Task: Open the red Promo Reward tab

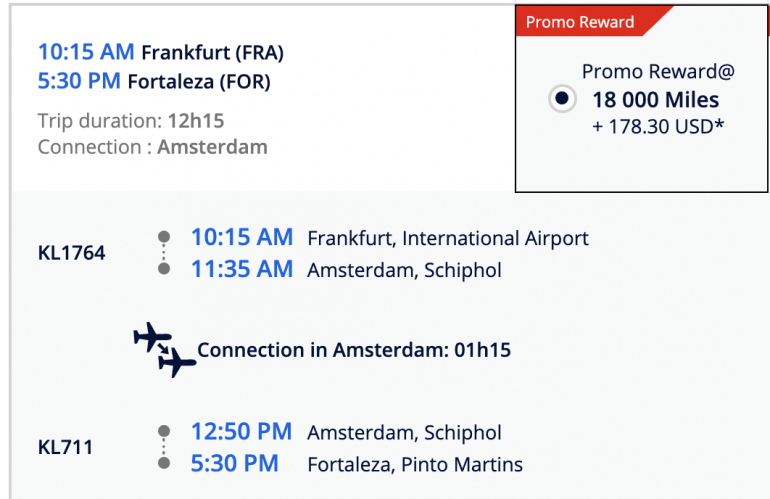Action: coord(580,22)
